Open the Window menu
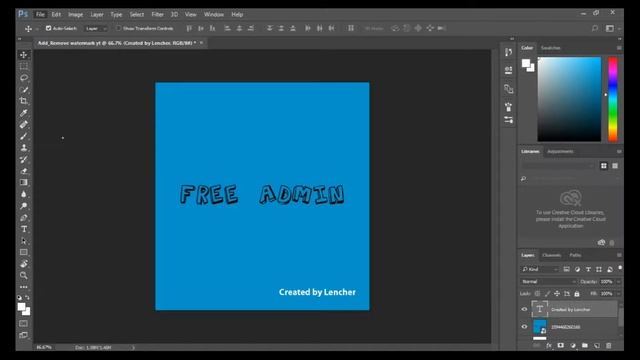The height and width of the screenshot is (360, 640). tap(214, 14)
